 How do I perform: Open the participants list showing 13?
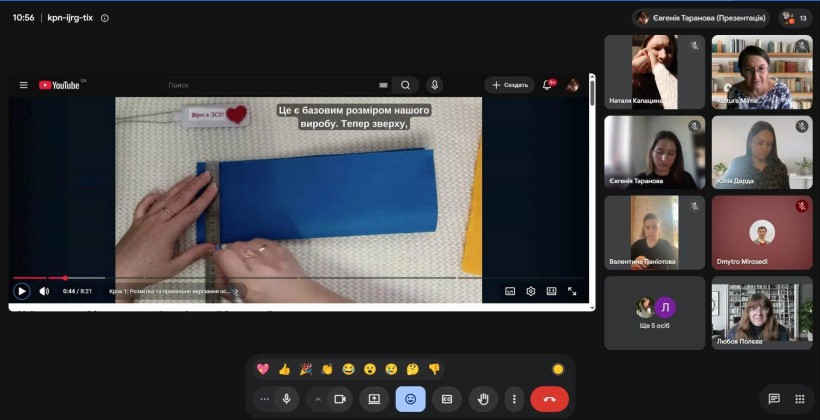pyautogui.click(x=795, y=18)
